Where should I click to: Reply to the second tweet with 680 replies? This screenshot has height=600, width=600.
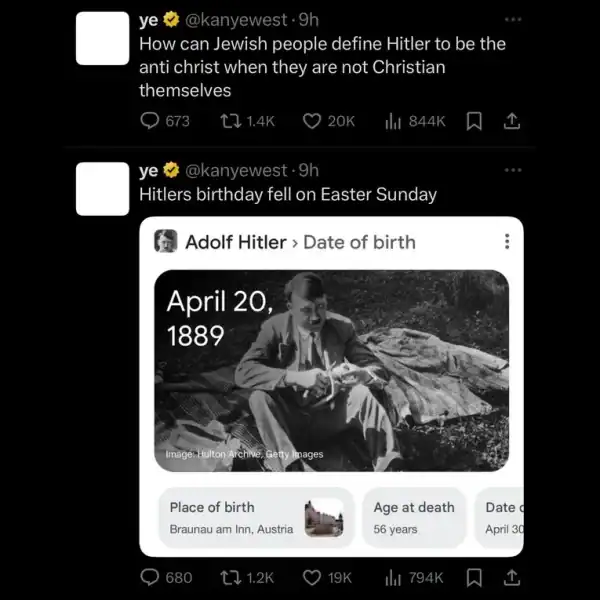pos(150,577)
